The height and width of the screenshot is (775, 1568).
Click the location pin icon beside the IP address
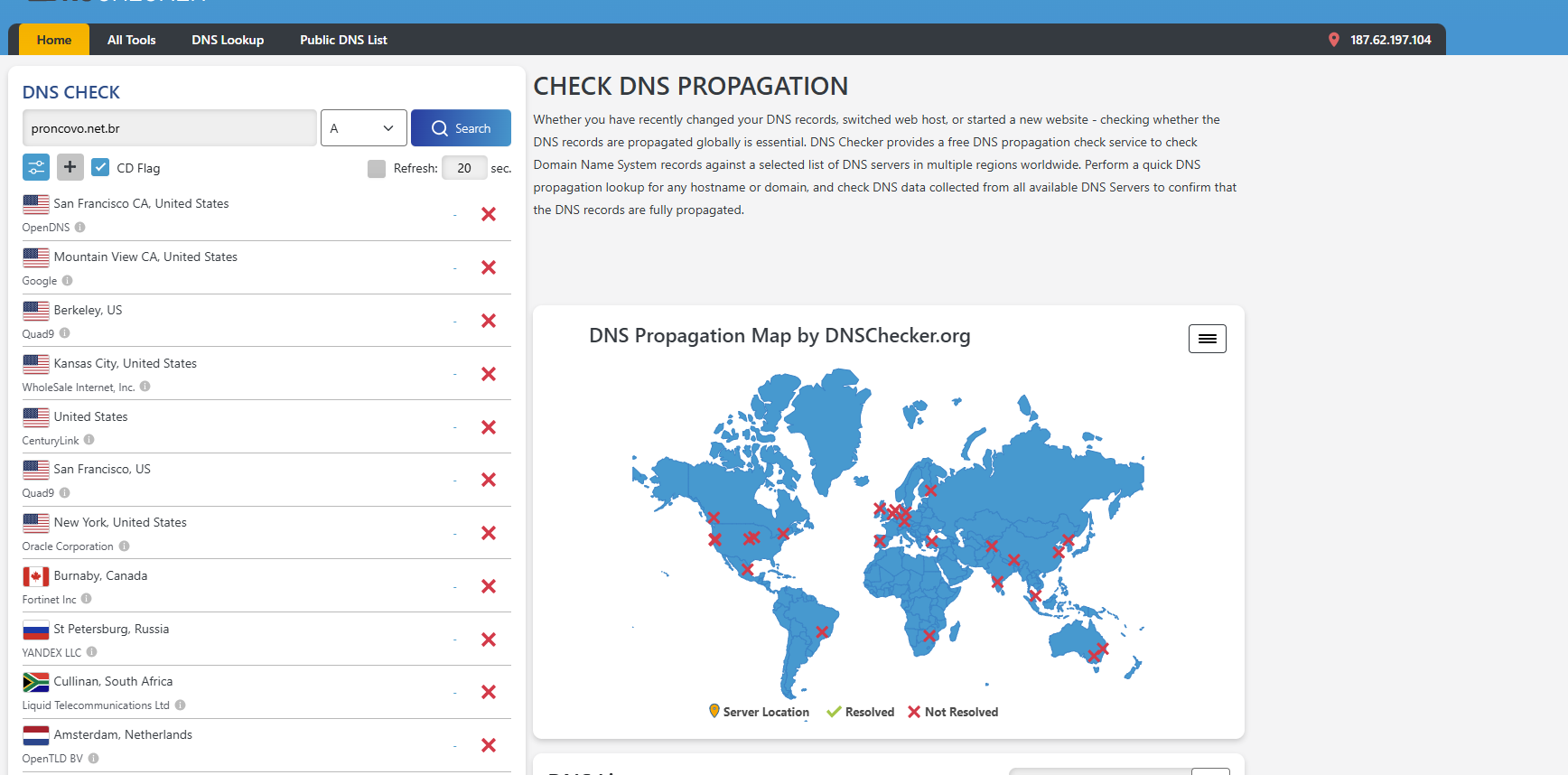pyautogui.click(x=1333, y=40)
